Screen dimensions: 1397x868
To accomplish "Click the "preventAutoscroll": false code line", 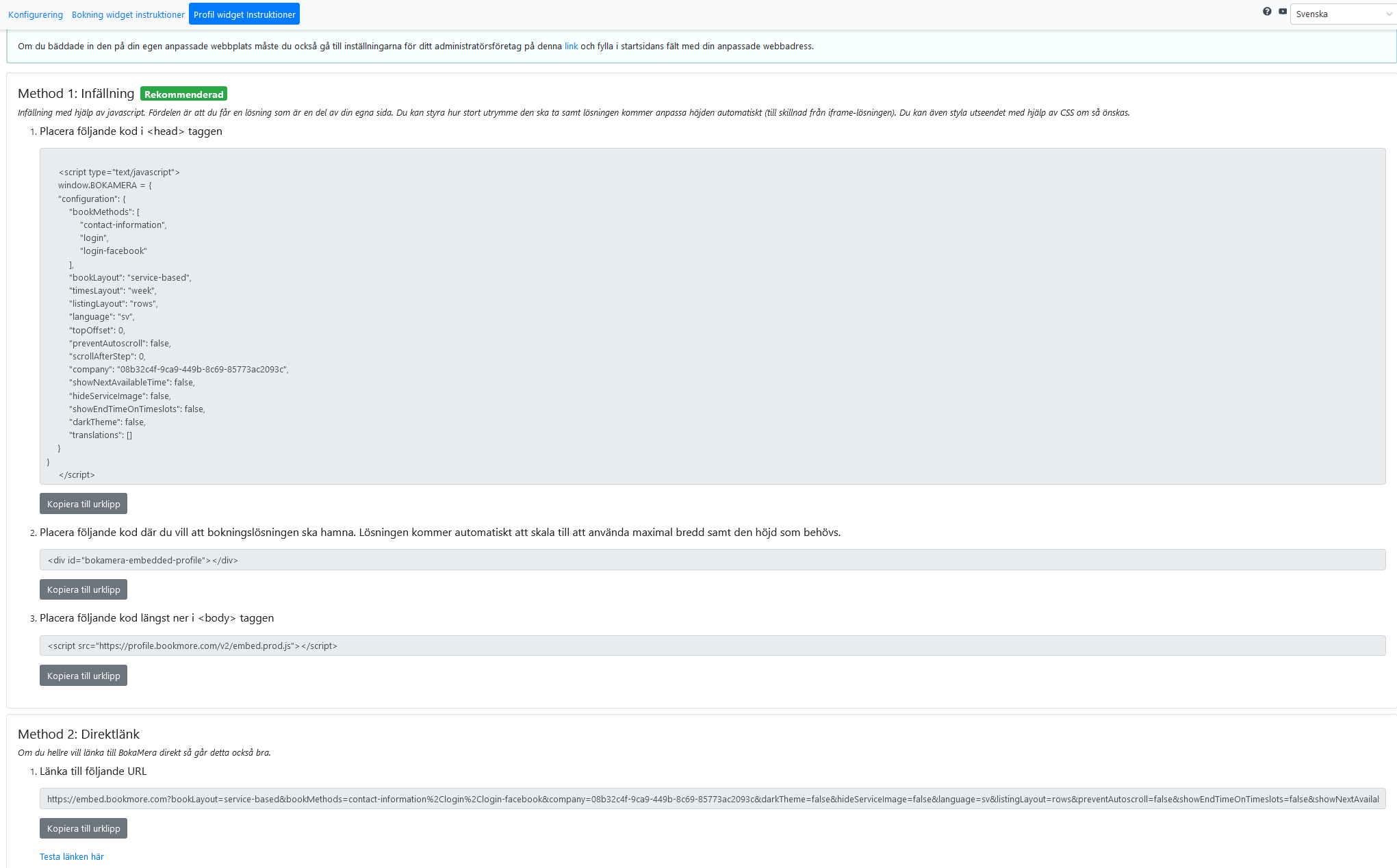I will coord(120,344).
